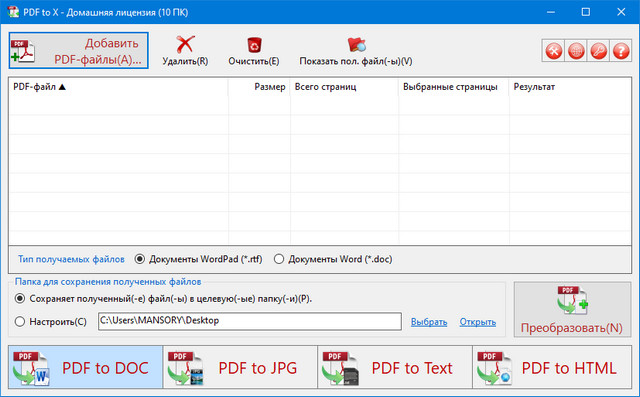Select Документы Word (*.doc) radio option

[x=279, y=259]
